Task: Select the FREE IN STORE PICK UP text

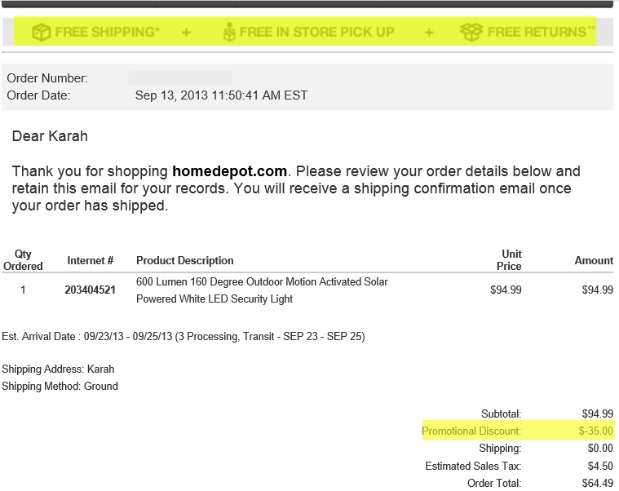Action: [318, 33]
